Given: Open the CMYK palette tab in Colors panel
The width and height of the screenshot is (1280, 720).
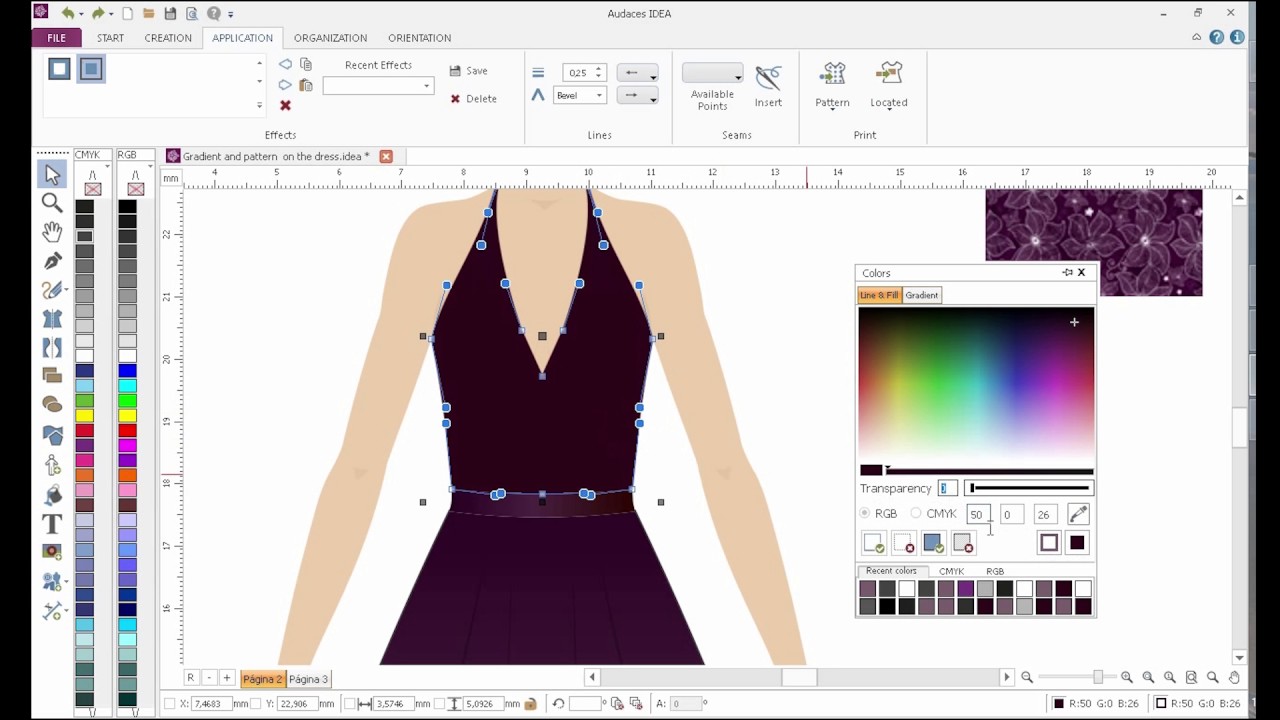Looking at the screenshot, I should coord(951,571).
